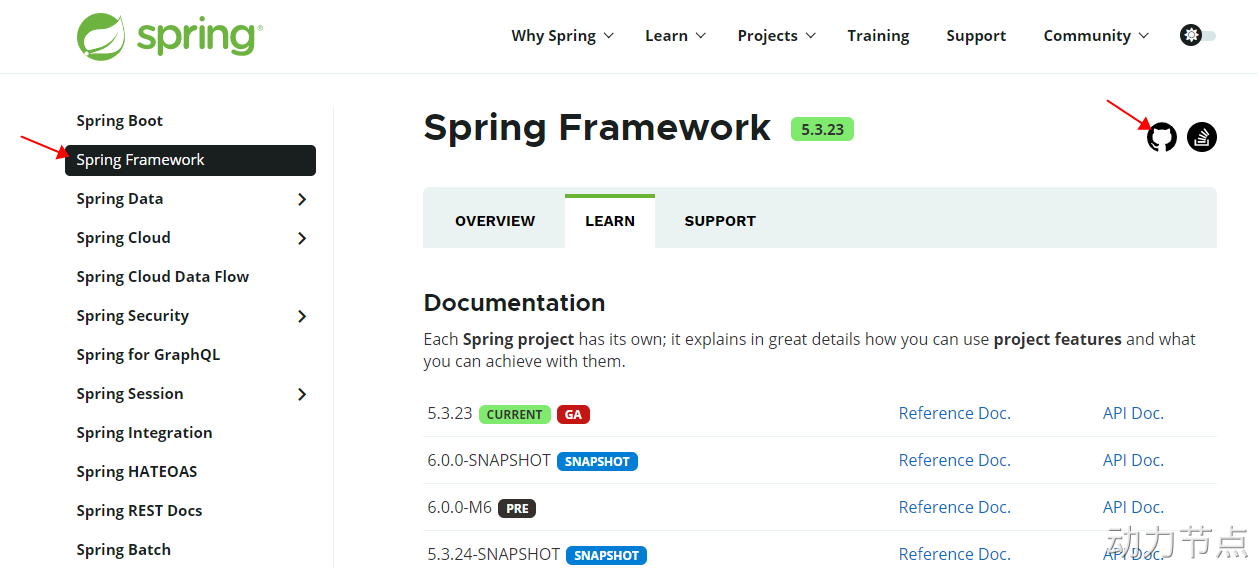Expand the Community dropdown menu
The image size is (1258, 568).
[1096, 36]
